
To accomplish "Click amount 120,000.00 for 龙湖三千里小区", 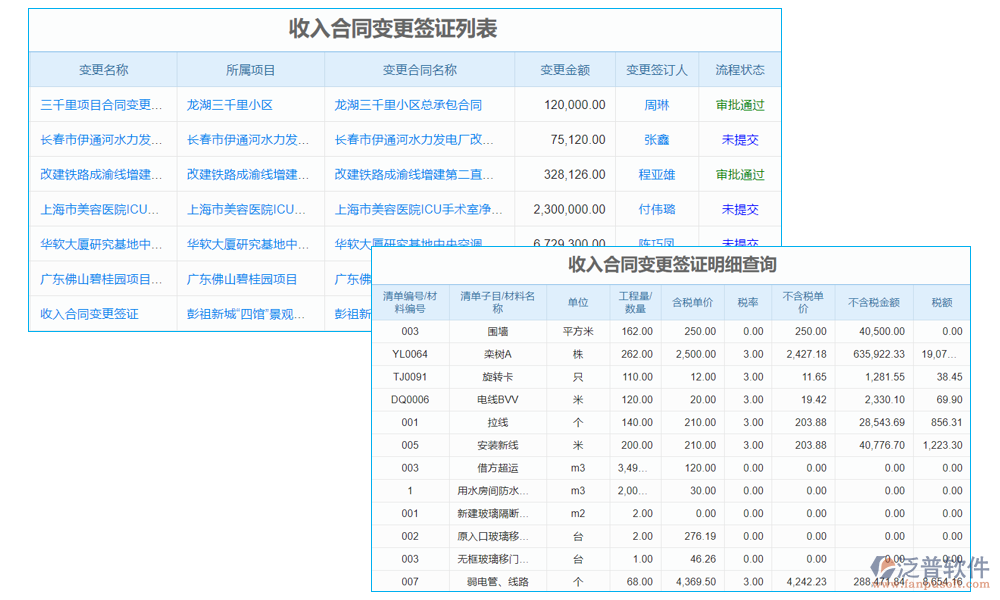I will 565,104.
